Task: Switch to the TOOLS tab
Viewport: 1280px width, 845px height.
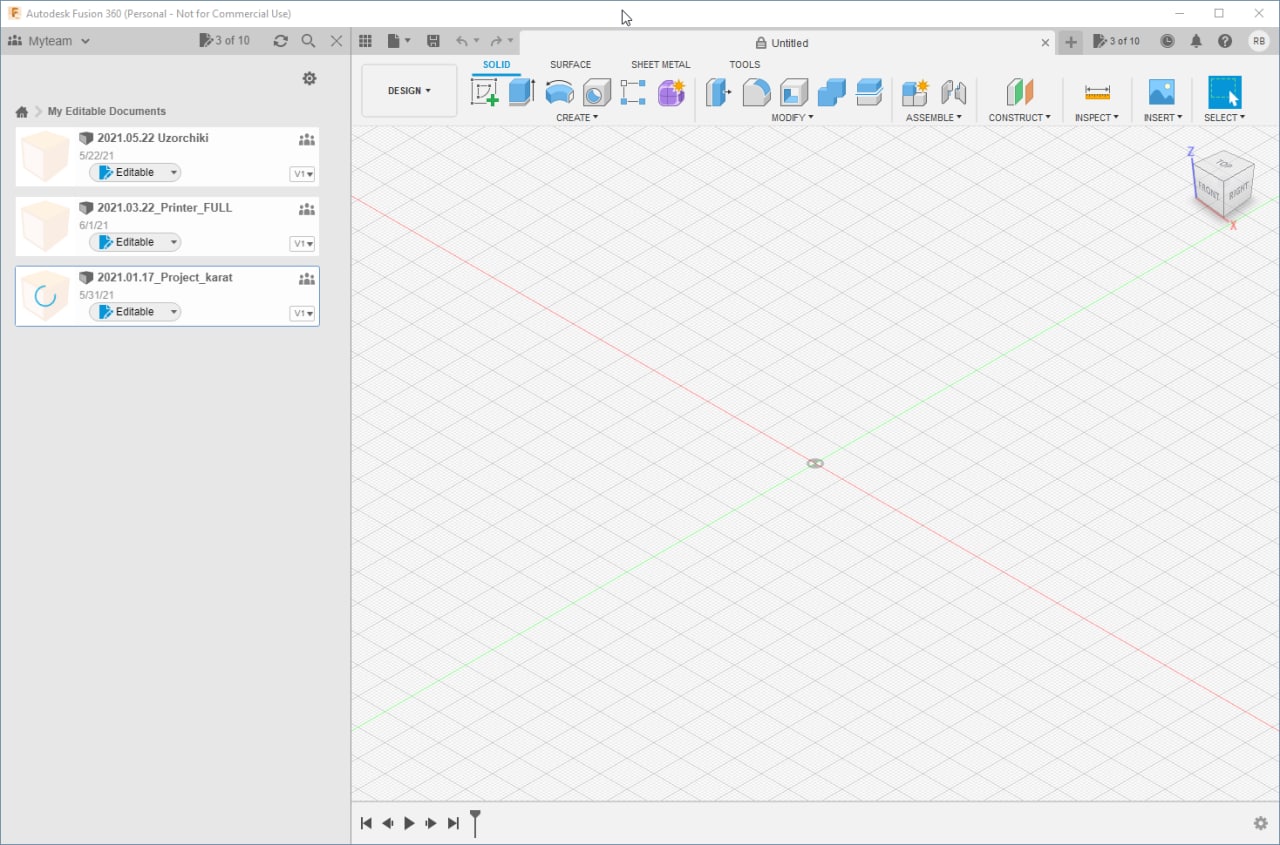Action: point(745,65)
